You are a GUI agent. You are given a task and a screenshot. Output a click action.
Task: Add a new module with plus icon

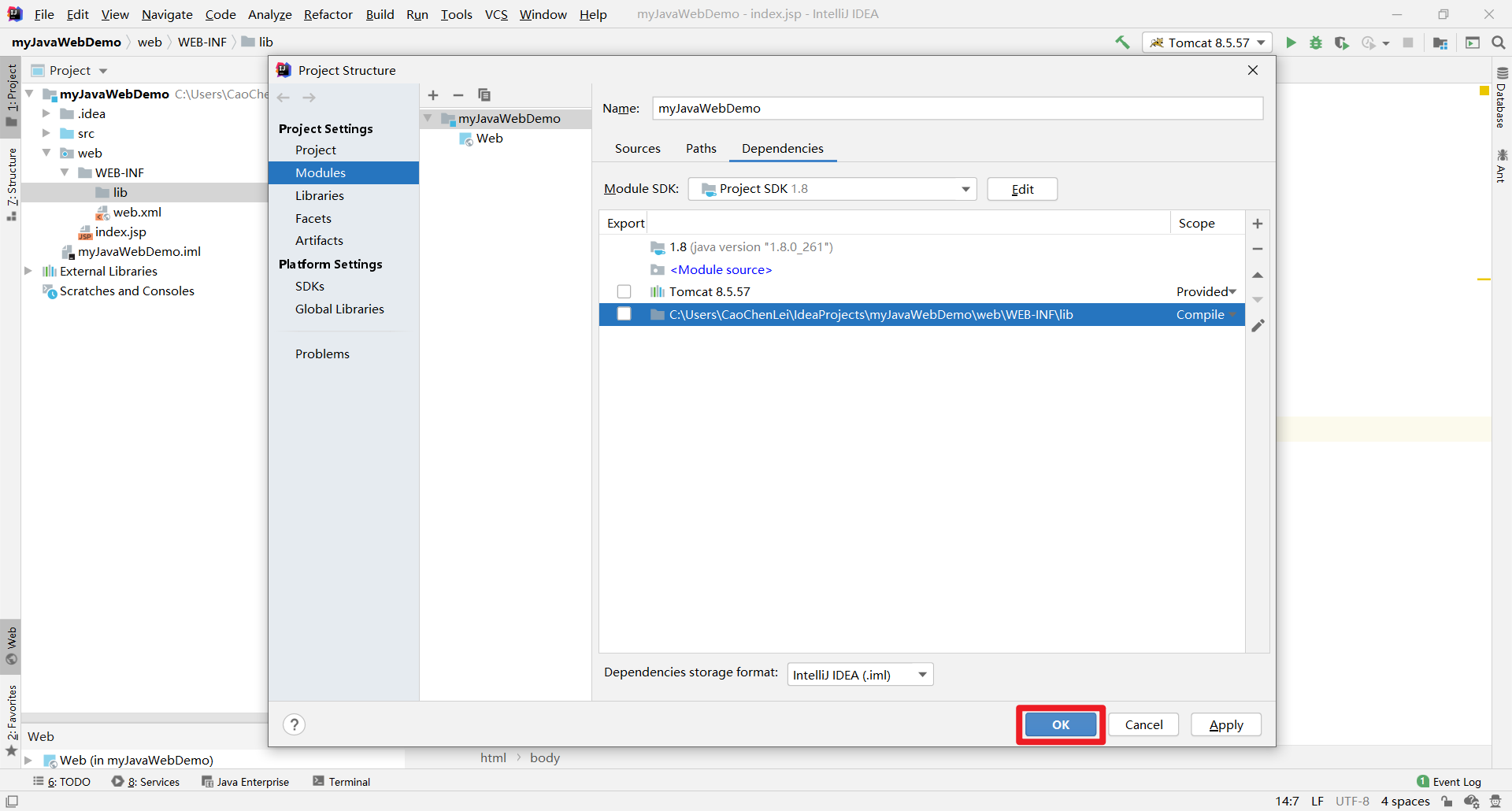[x=433, y=95]
